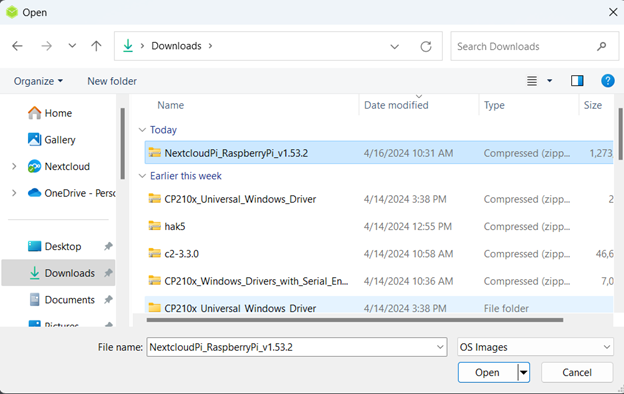The width and height of the screenshot is (624, 394).
Task: Expand the OneDrive tree node
Action: (x=14, y=193)
